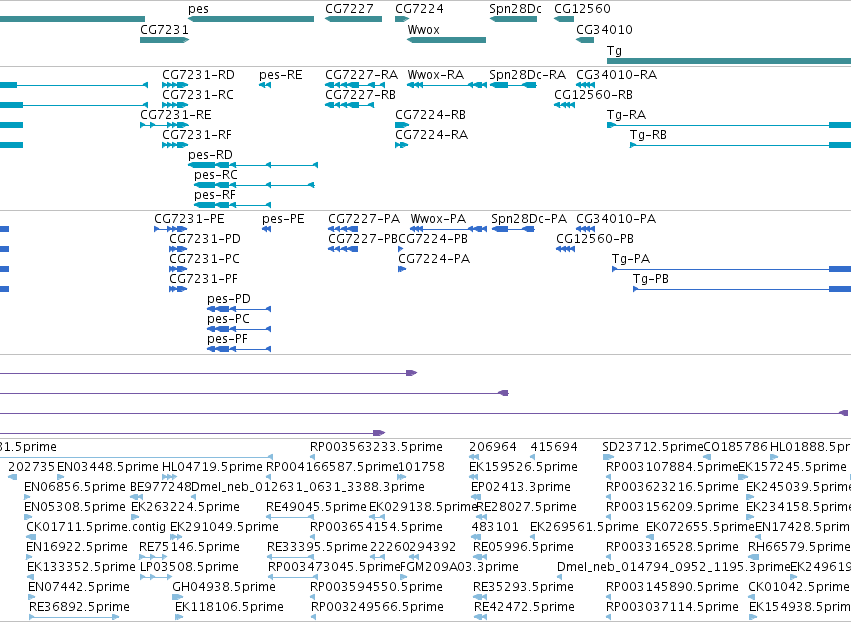Screen dimensions: 851x622
Task: Open protein Spn28Dc-PA
Action: [x=529, y=219]
